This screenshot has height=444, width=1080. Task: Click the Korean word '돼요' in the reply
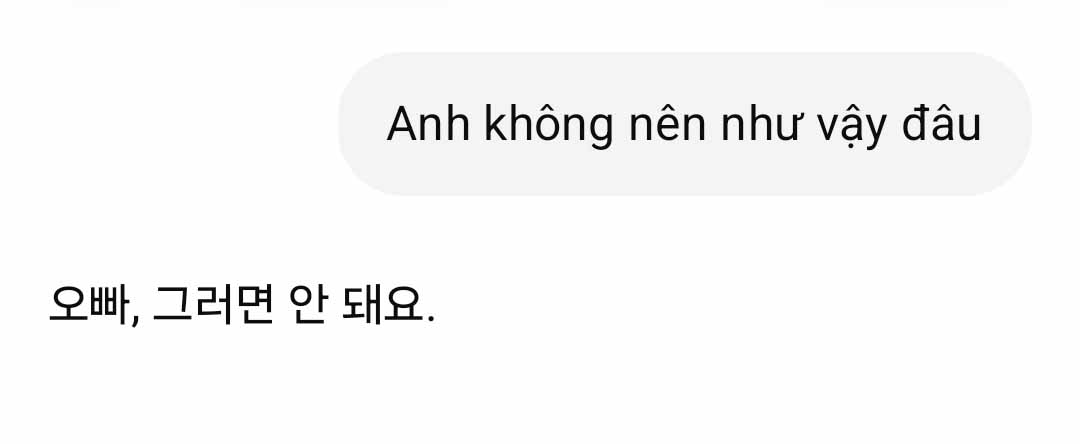(382, 304)
